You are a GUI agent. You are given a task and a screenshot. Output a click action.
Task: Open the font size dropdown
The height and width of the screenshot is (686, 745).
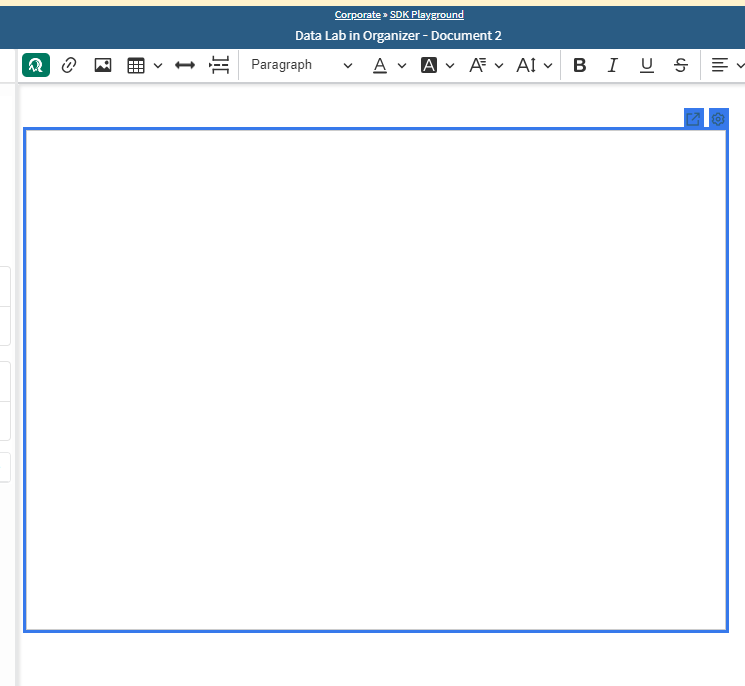click(534, 65)
